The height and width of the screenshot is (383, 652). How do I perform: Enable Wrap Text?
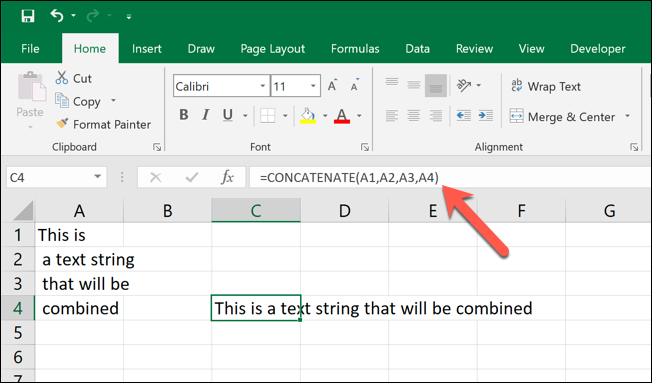pos(546,86)
